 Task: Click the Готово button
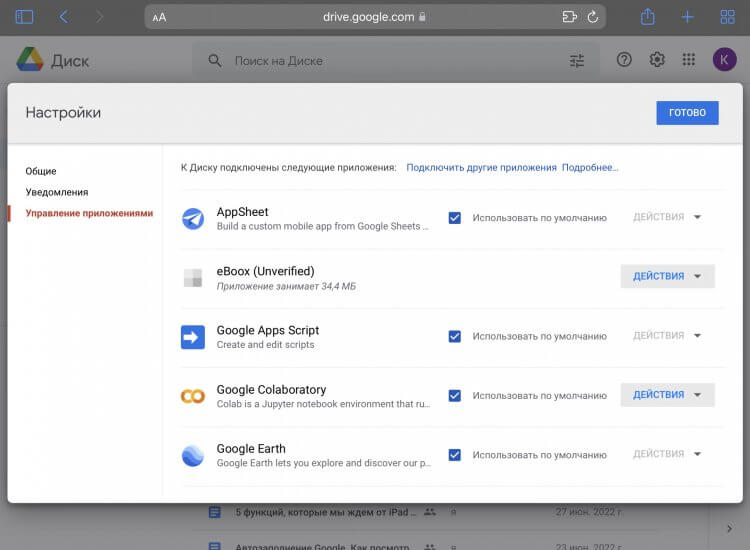point(687,113)
